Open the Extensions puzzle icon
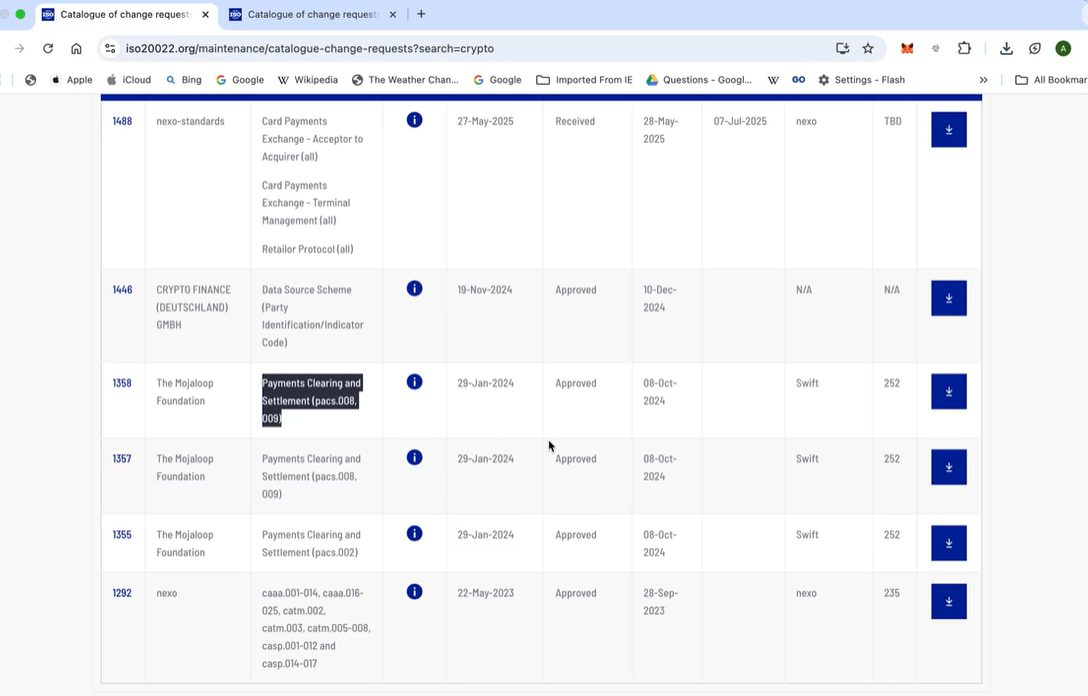Screen dimensions: 1088x696 [x=964, y=49]
